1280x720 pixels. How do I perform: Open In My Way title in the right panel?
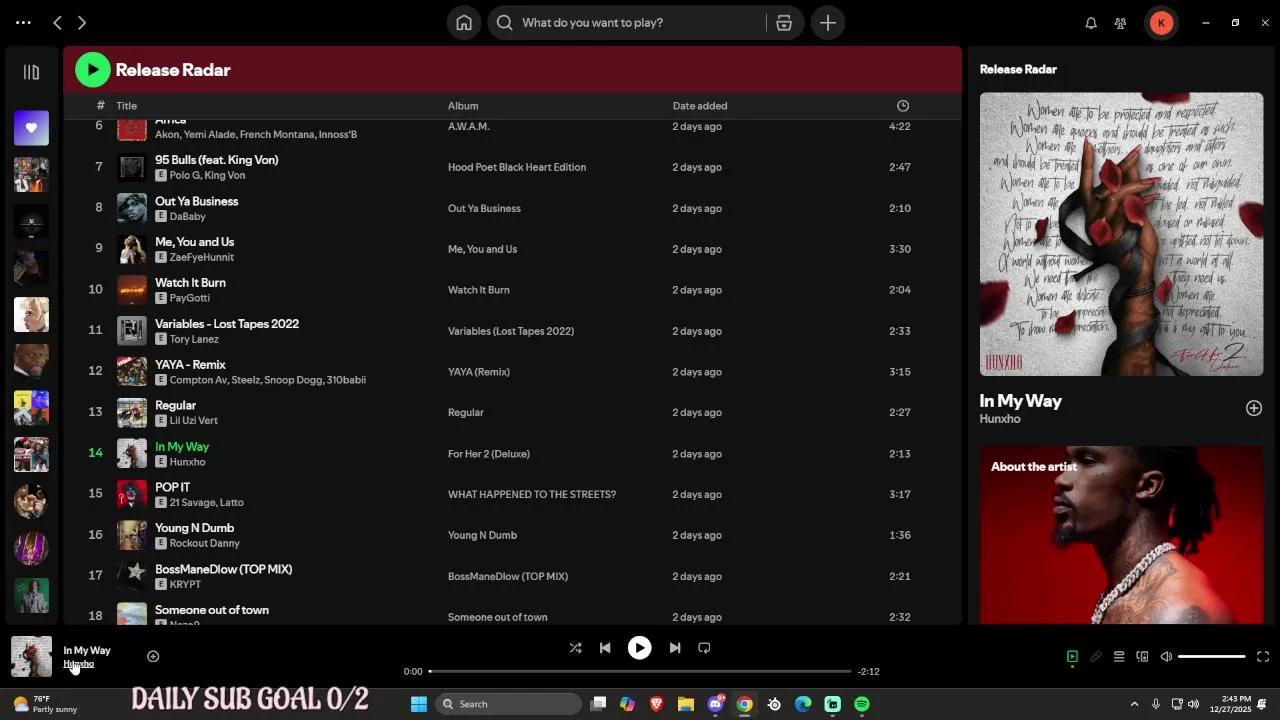click(1020, 401)
